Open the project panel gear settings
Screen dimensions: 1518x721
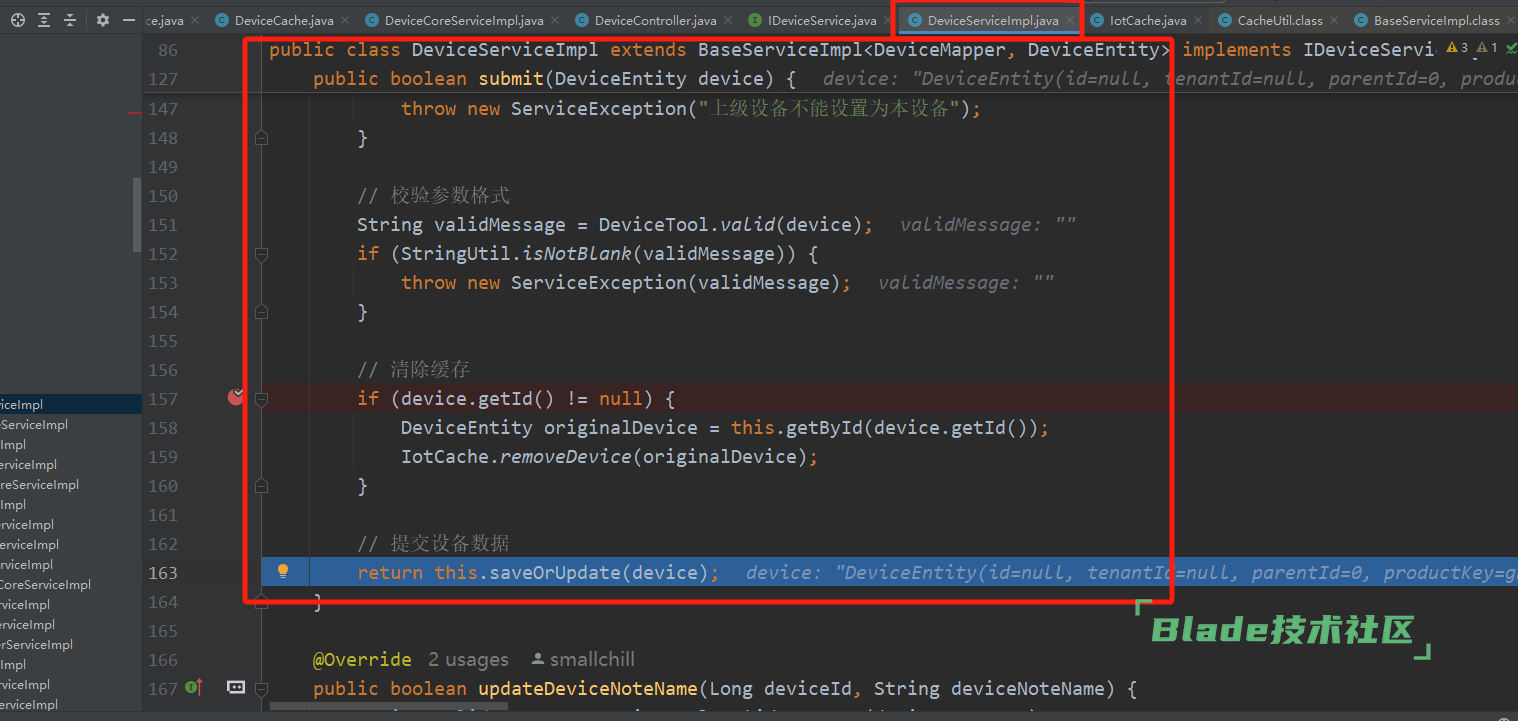coord(102,20)
